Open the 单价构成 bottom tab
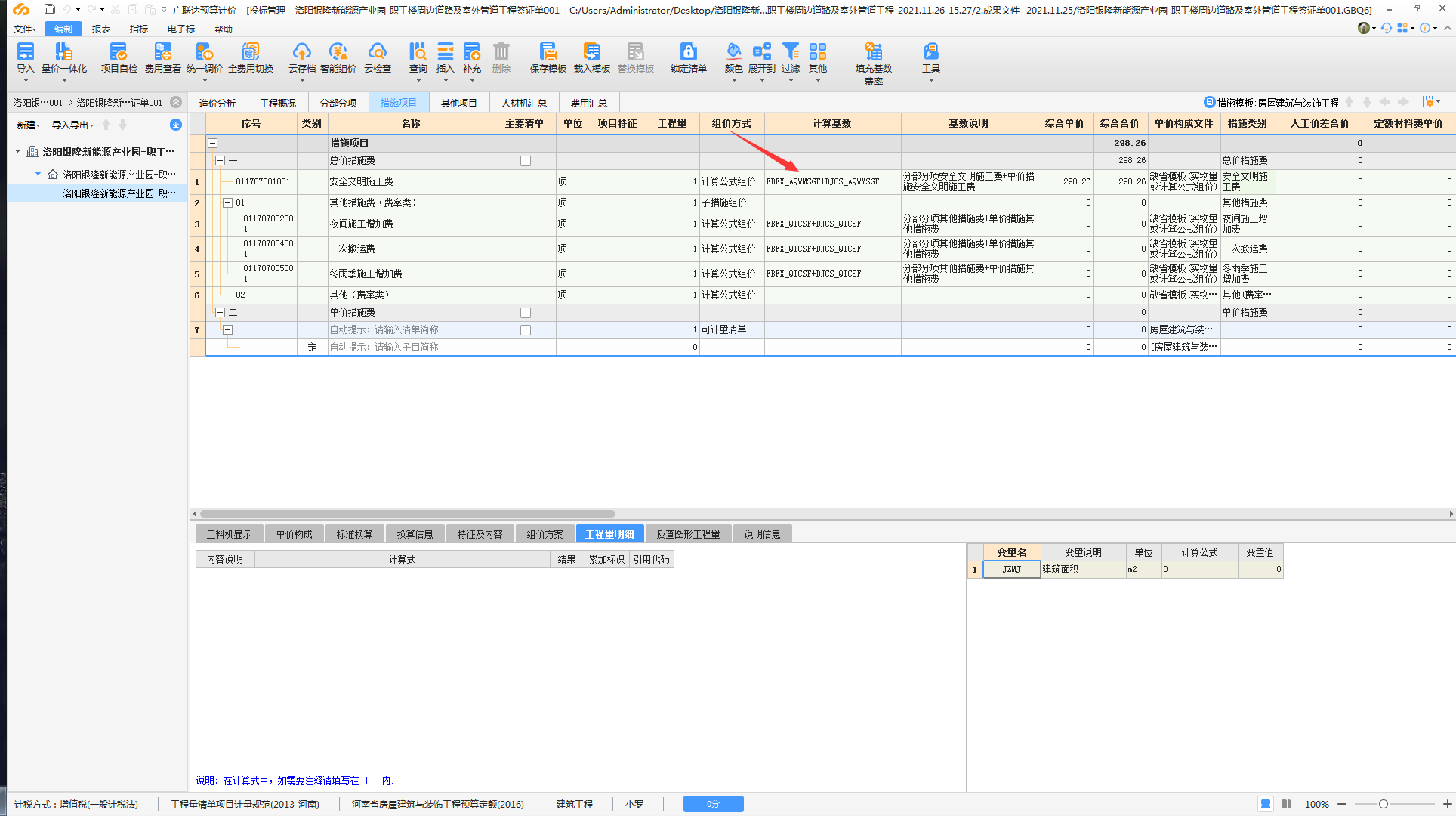The image size is (1456, 816). pos(294,534)
